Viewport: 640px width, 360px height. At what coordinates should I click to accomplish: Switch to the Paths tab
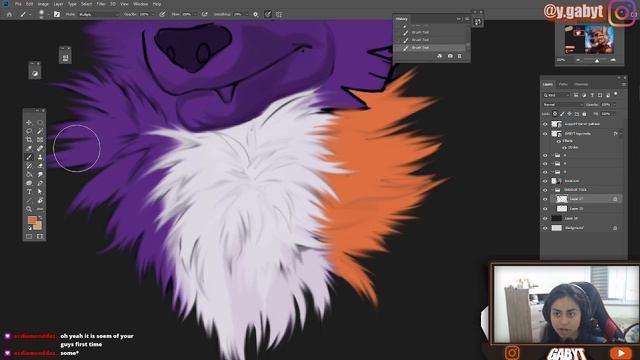(x=563, y=84)
